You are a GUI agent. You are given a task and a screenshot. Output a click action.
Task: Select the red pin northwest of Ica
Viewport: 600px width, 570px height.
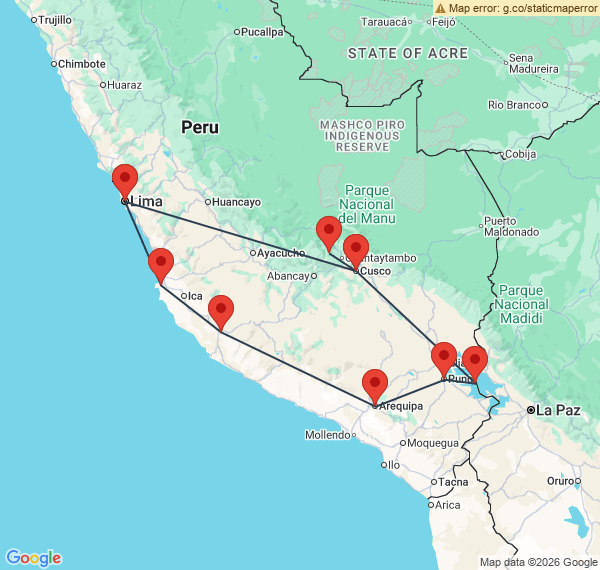(160, 266)
